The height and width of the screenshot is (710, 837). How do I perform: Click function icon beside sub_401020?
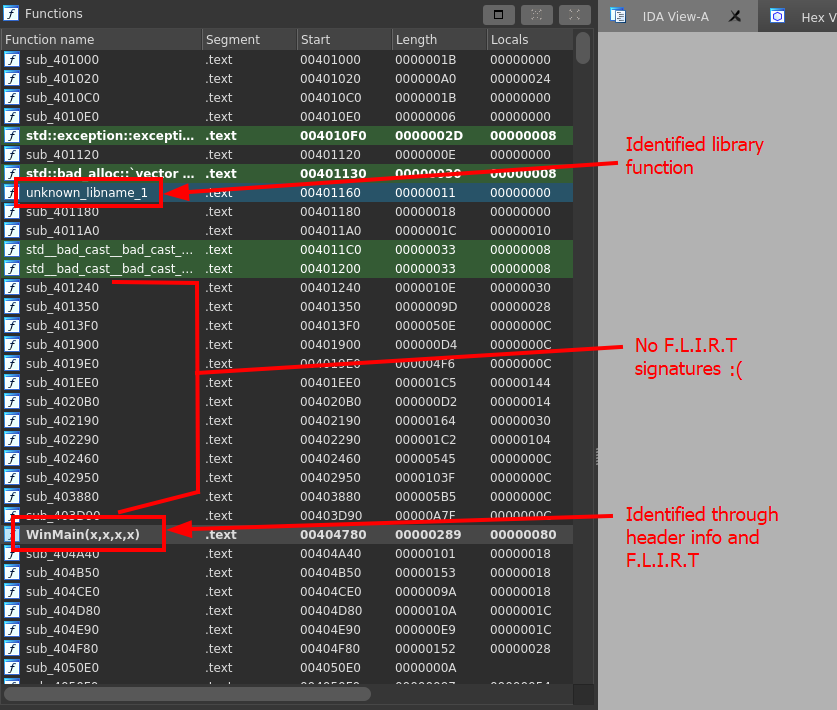point(12,78)
